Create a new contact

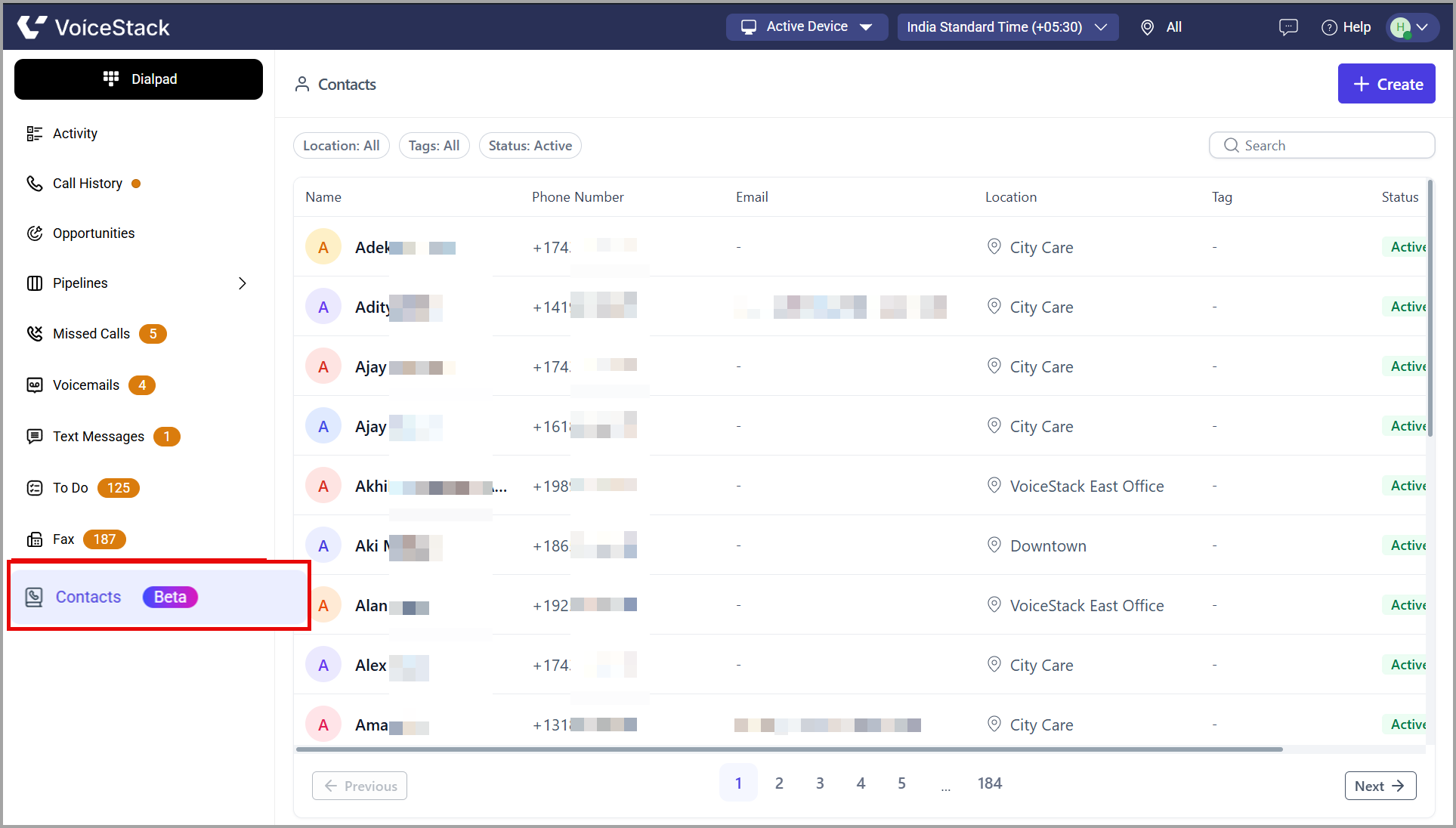1386,84
